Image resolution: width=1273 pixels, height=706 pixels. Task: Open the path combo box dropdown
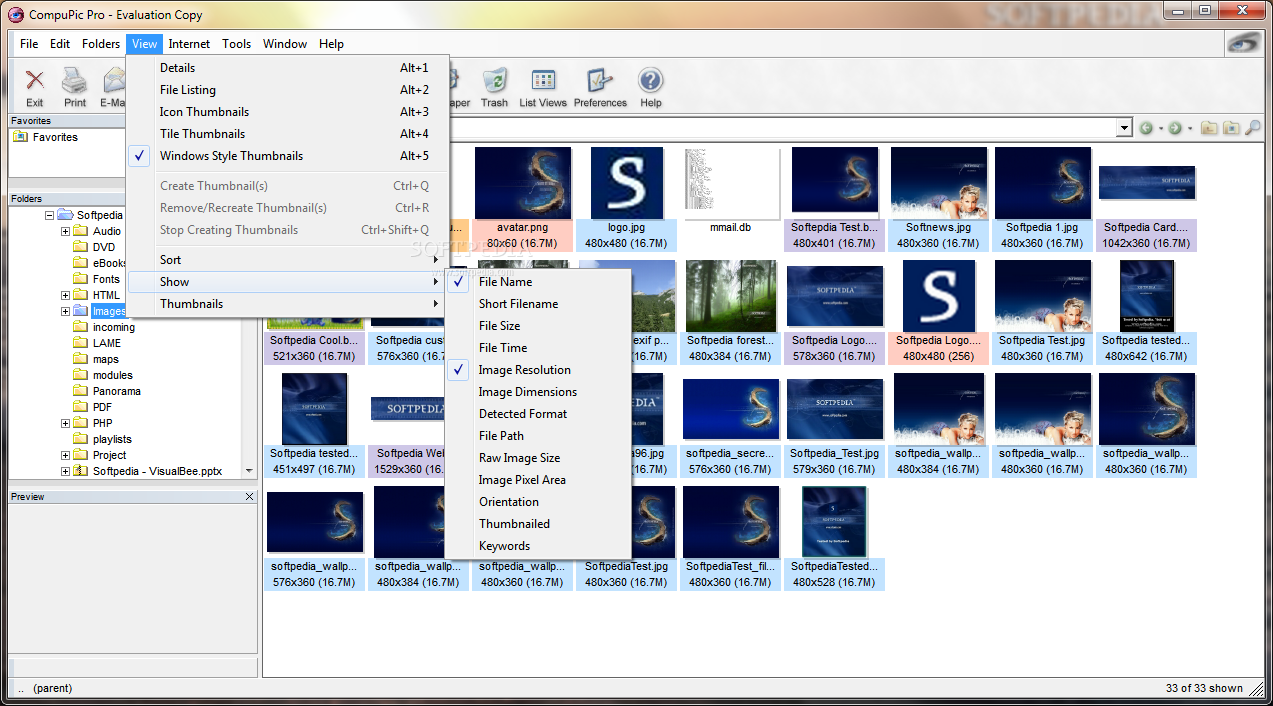tap(1124, 128)
